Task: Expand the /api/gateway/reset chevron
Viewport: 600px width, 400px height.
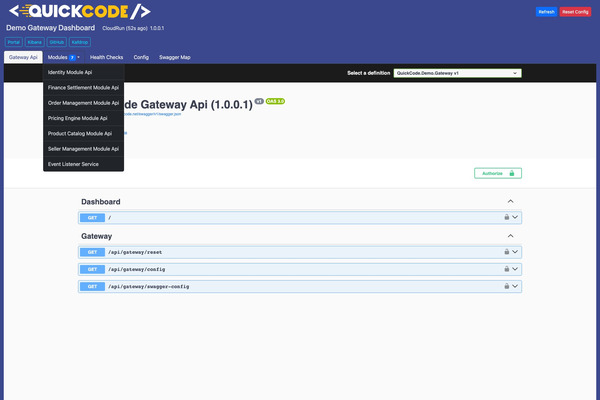Action: click(x=515, y=251)
